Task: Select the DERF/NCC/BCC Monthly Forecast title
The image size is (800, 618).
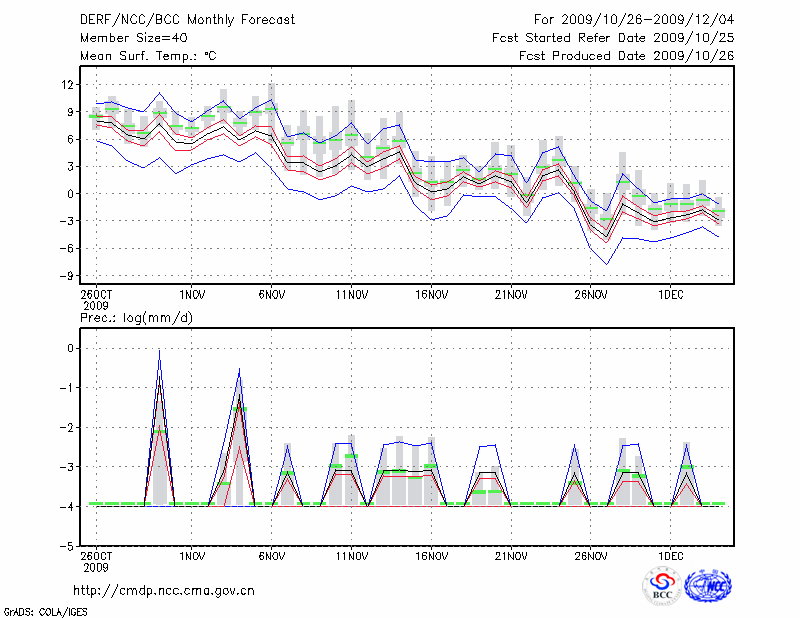Action: [187, 20]
